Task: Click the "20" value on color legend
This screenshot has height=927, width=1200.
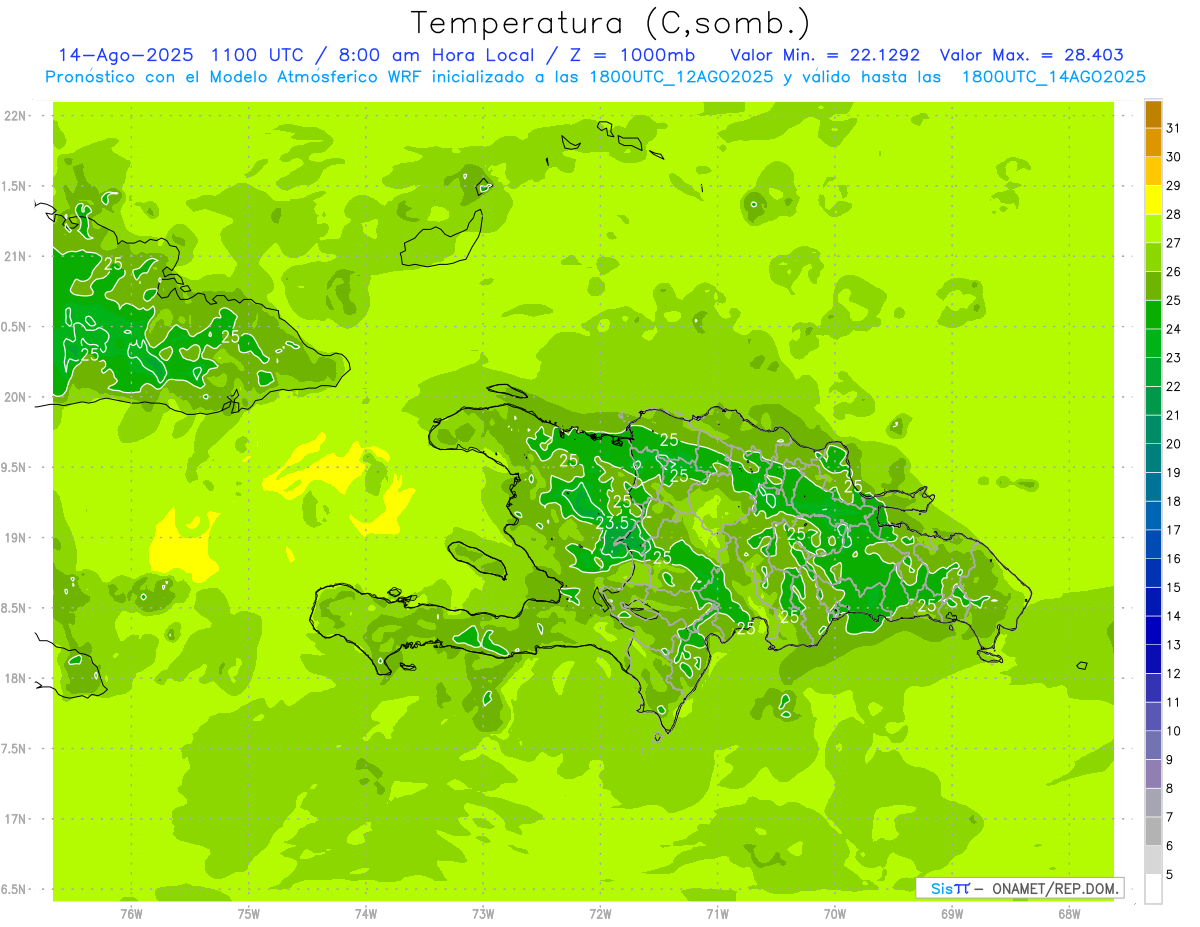Action: tap(1174, 444)
